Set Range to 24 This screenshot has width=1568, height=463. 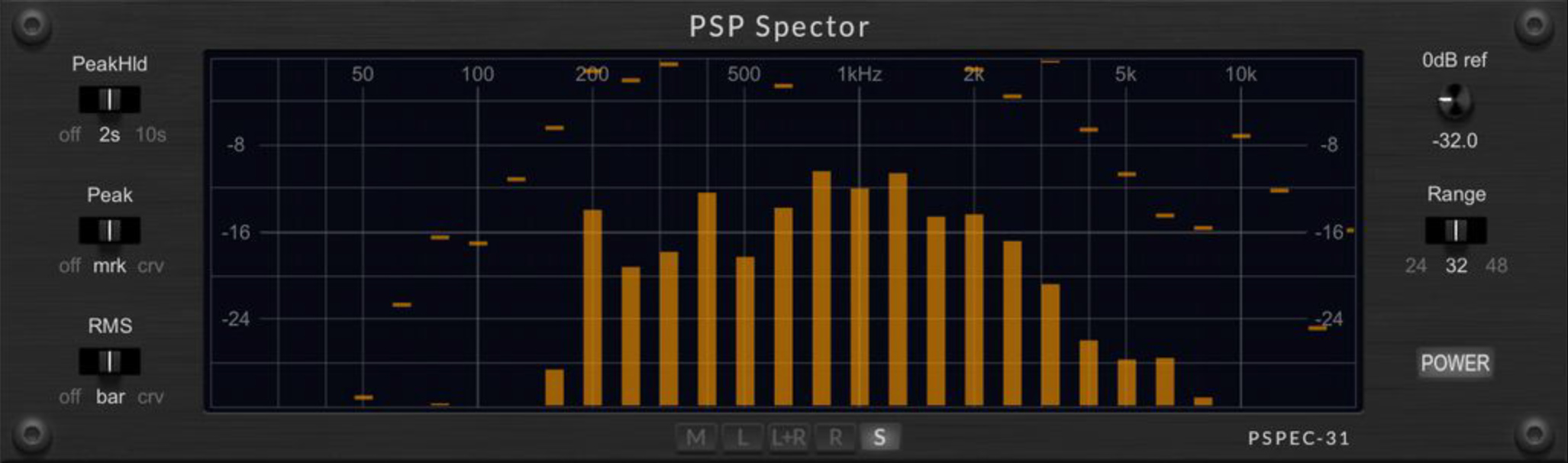coord(1415,266)
